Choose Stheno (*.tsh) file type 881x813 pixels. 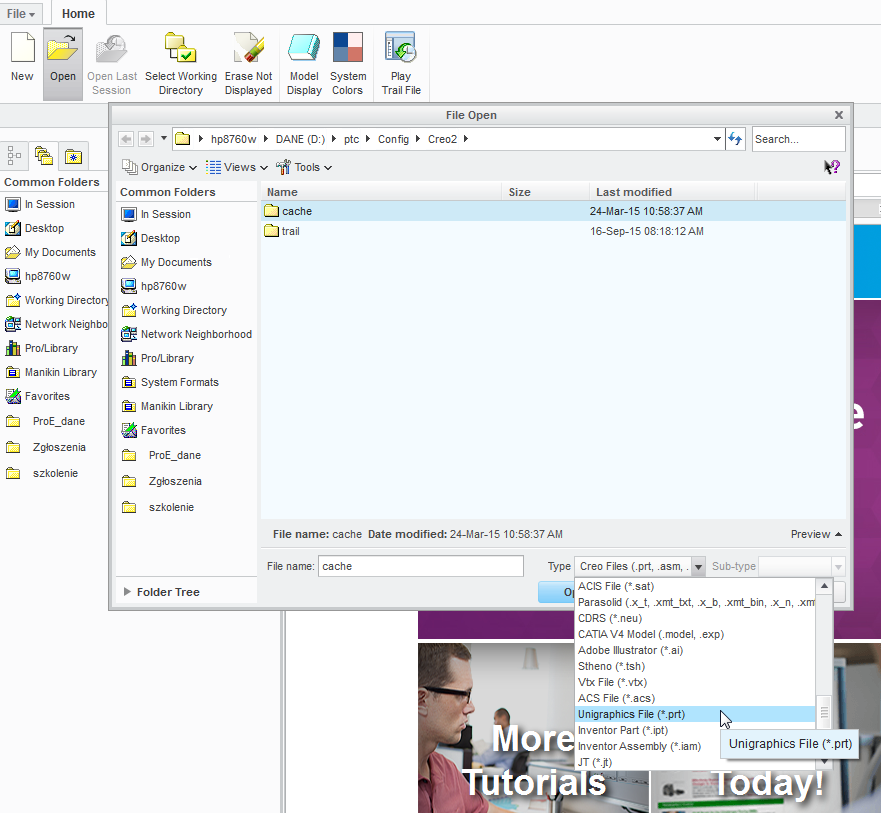click(695, 666)
